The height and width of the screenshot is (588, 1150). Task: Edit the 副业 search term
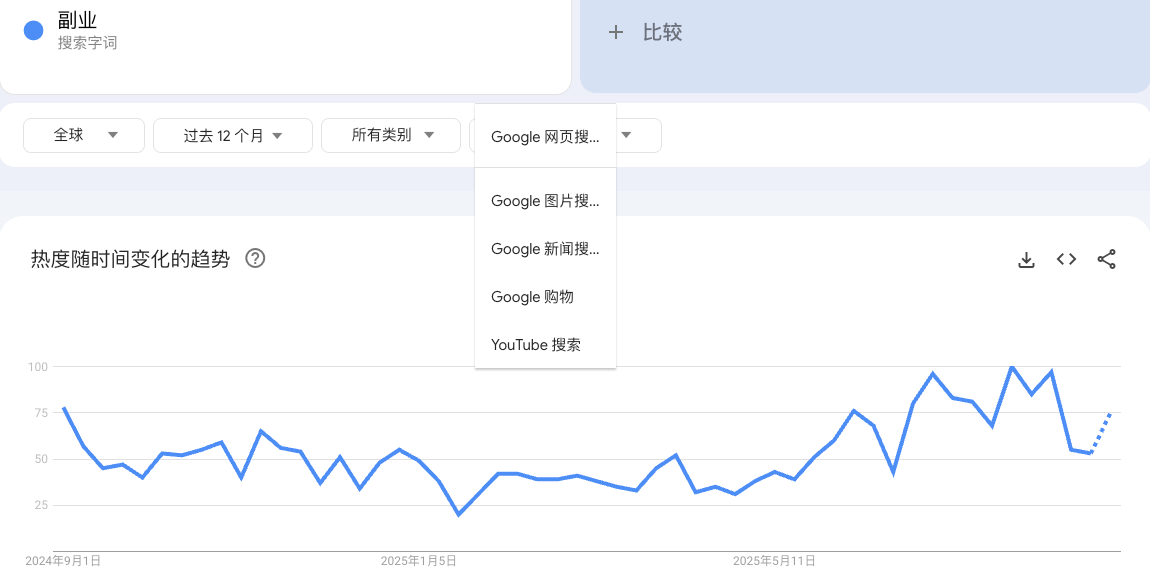click(78, 21)
